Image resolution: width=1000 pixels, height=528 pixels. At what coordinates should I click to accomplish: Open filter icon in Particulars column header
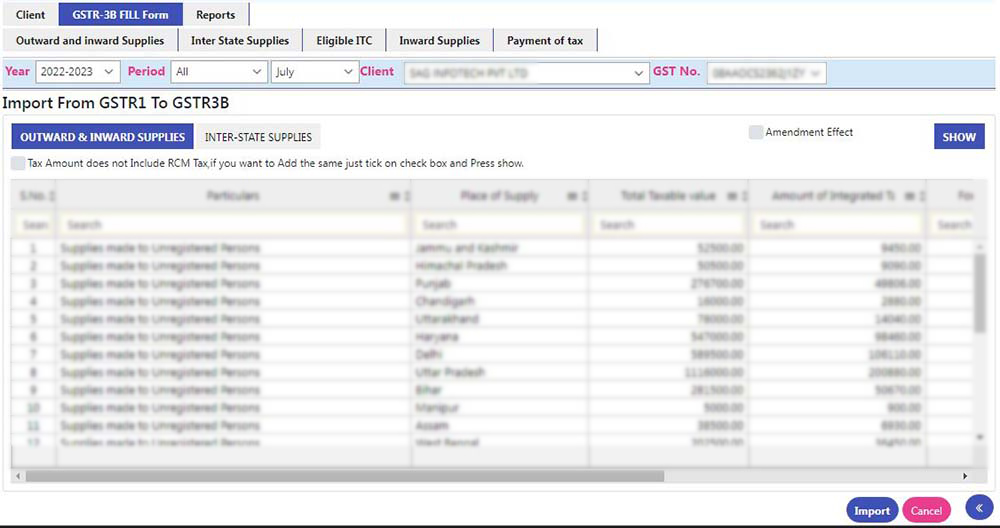pyautogui.click(x=393, y=197)
